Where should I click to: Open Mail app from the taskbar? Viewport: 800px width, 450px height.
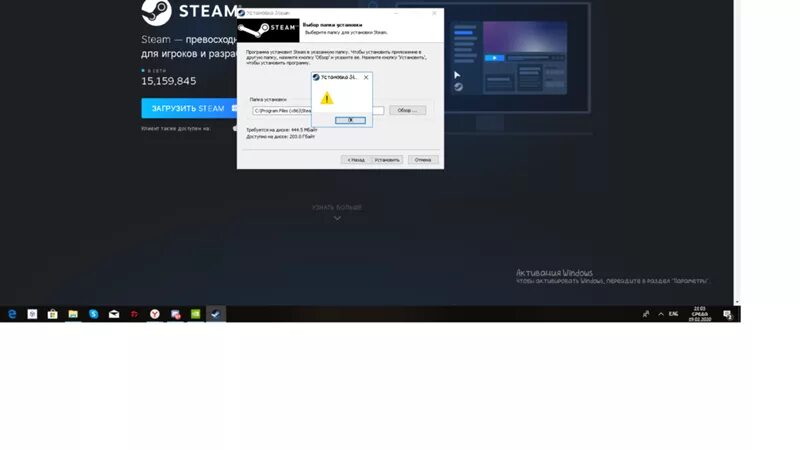click(x=114, y=314)
